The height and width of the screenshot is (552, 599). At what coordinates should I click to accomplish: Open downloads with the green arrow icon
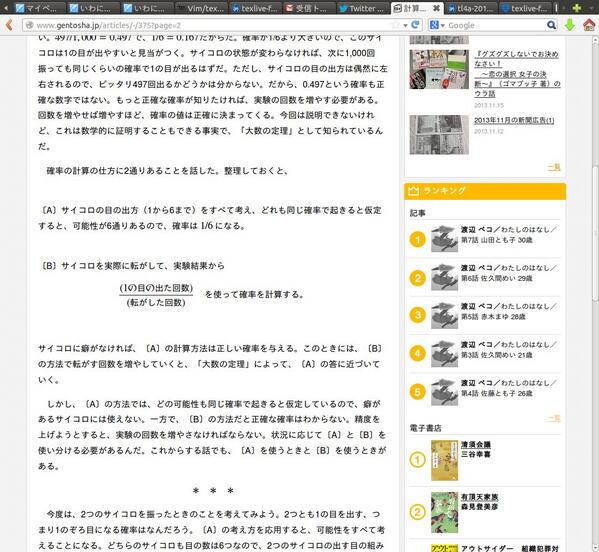tap(570, 25)
